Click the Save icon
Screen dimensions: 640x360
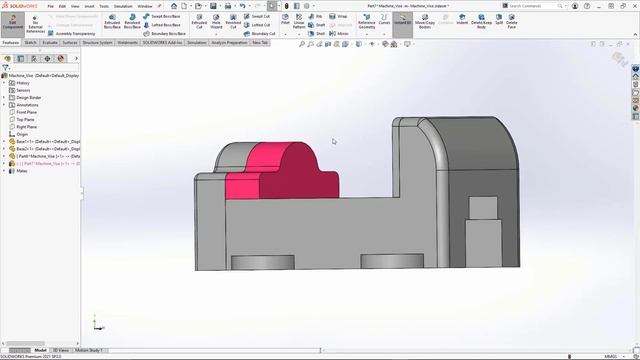(213, 6)
